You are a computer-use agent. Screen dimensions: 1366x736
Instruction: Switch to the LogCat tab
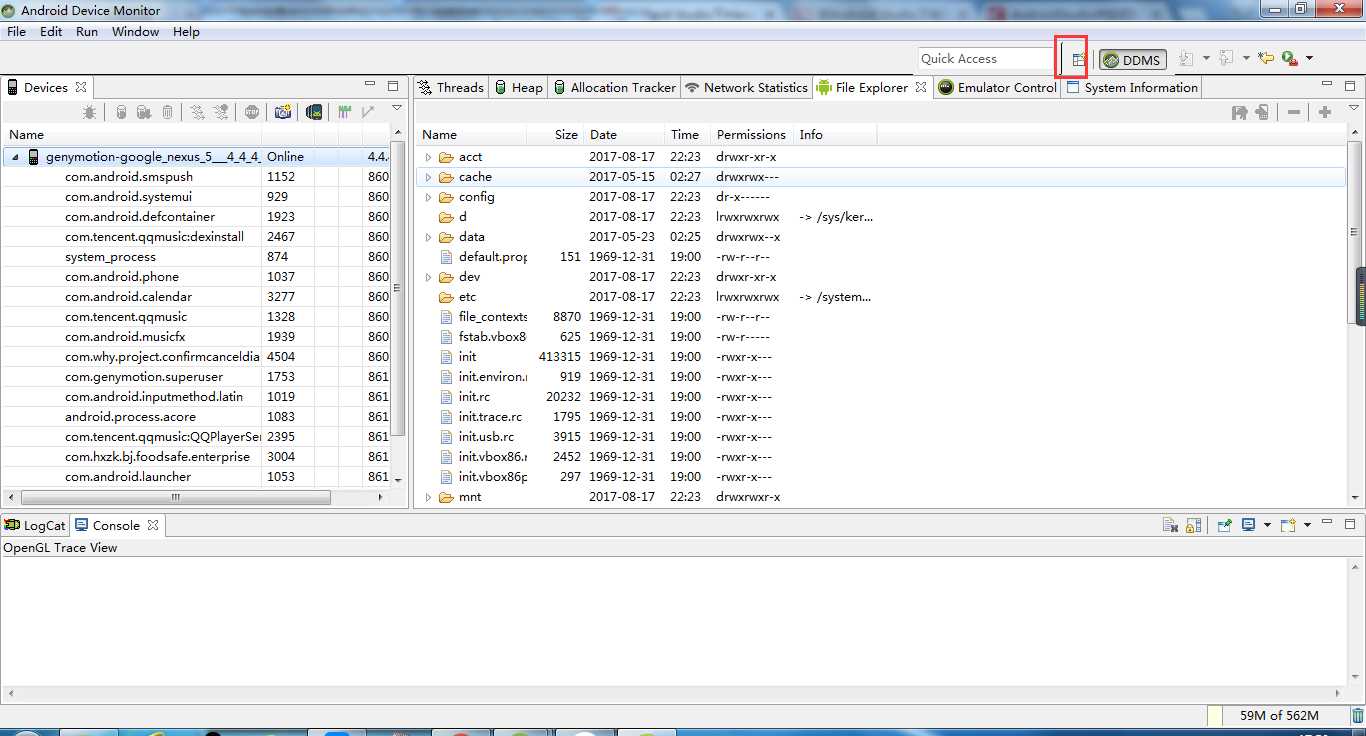click(x=35, y=526)
